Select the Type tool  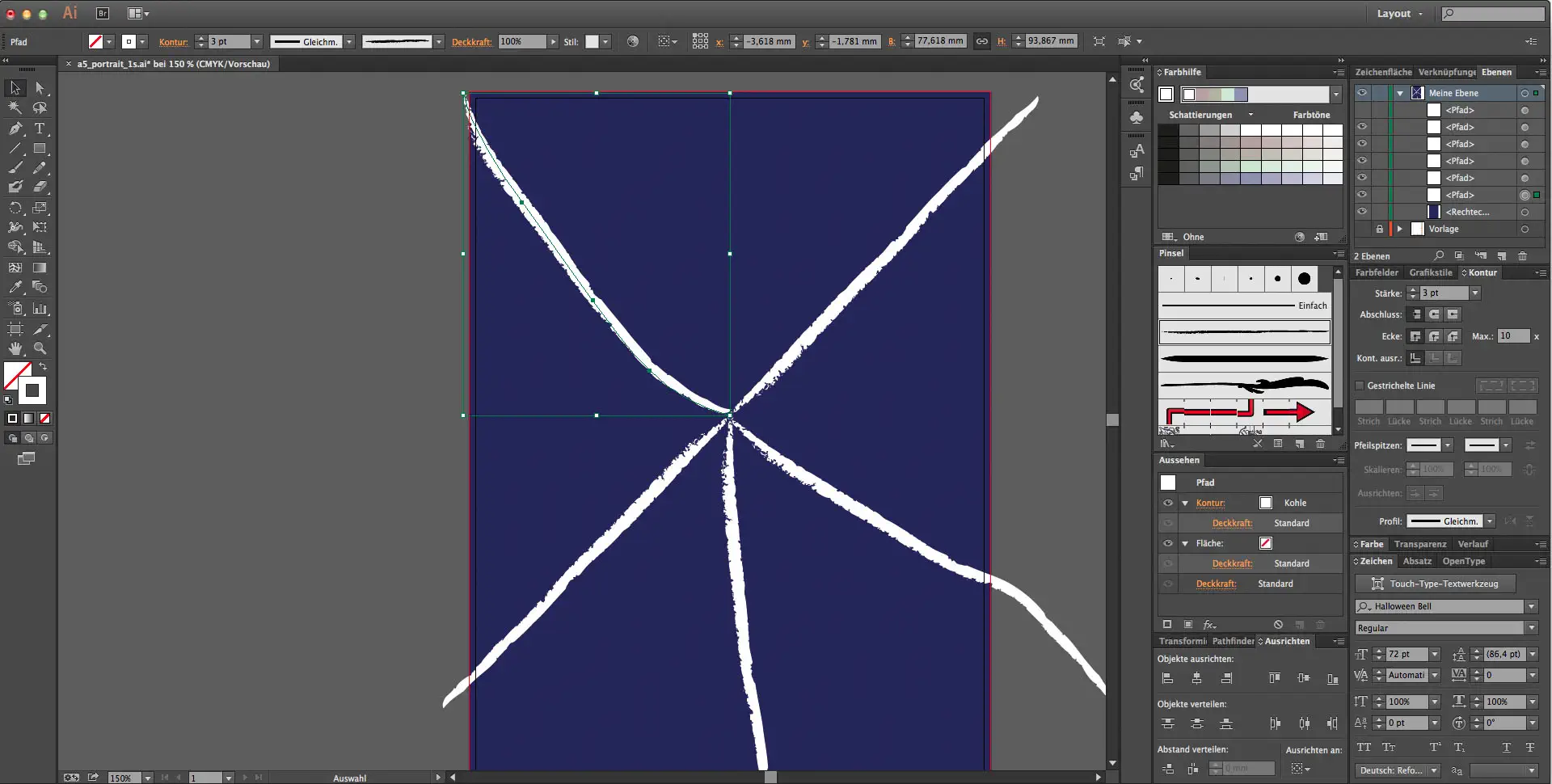tap(40, 129)
